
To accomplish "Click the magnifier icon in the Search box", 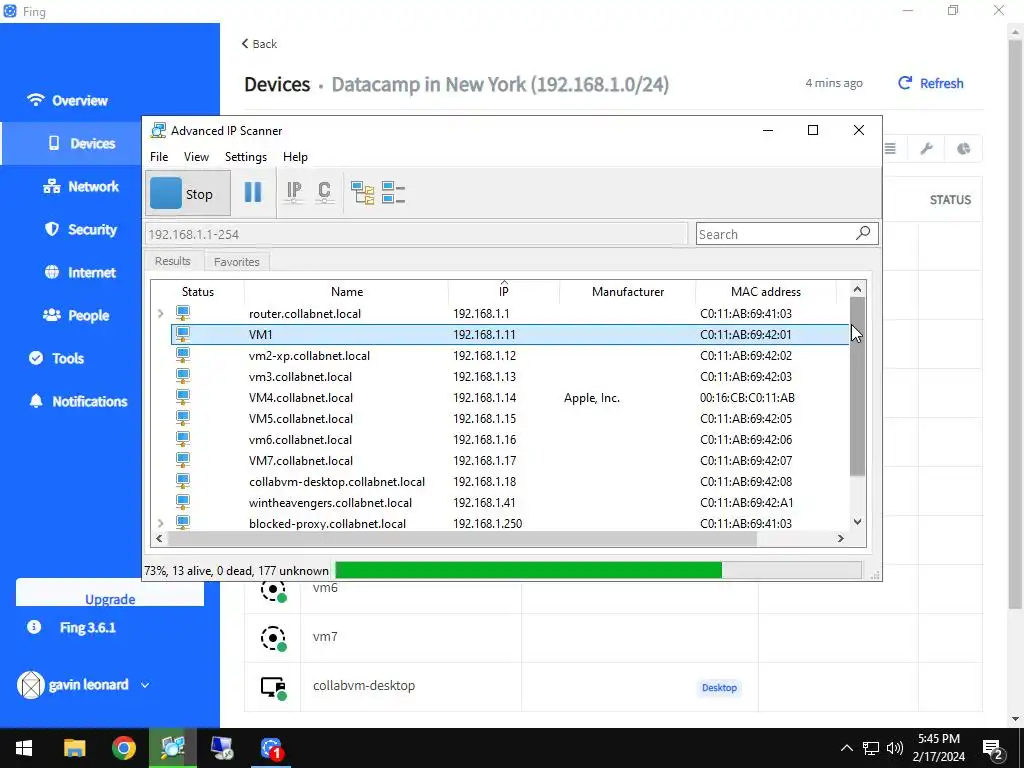I will click(x=863, y=233).
